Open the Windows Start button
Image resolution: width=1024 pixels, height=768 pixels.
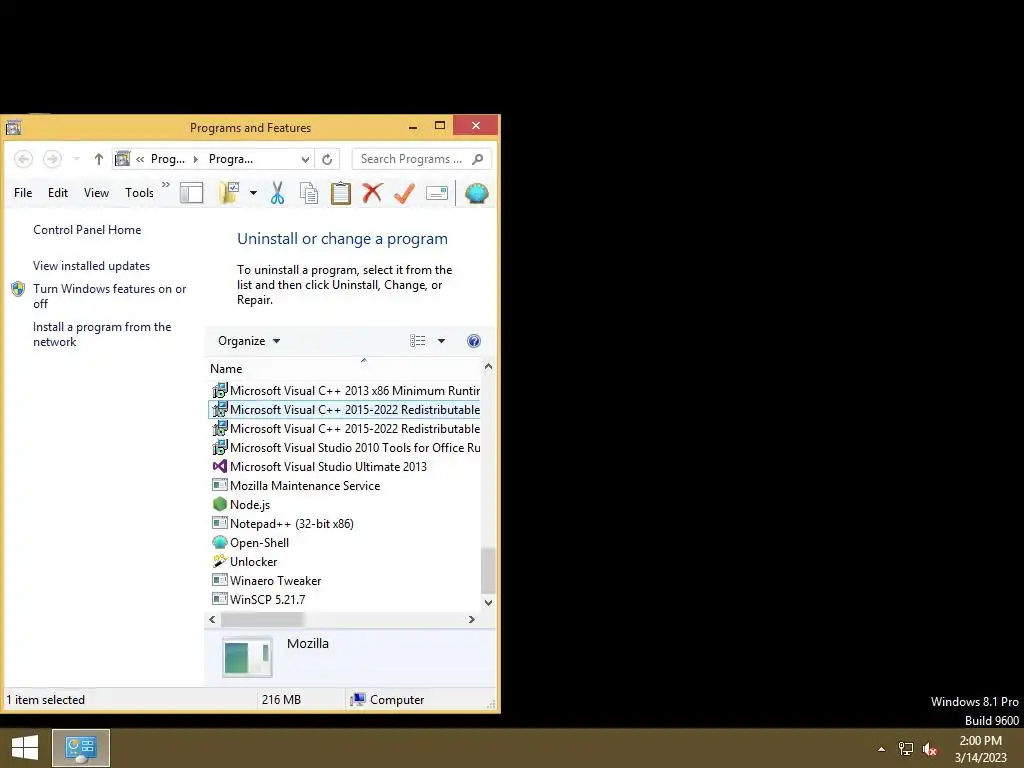pyautogui.click(x=25, y=748)
